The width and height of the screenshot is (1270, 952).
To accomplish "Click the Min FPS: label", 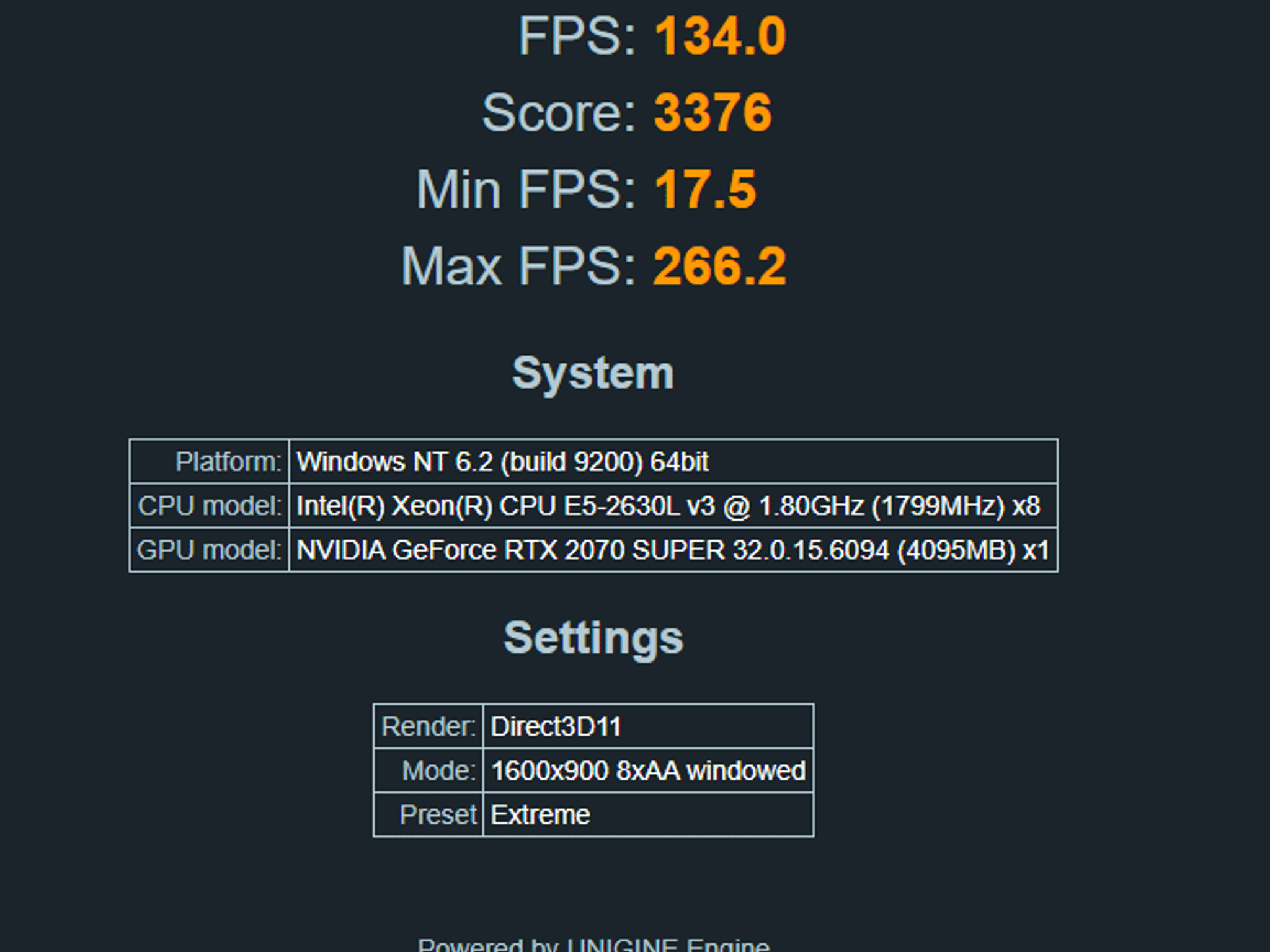I will point(526,190).
